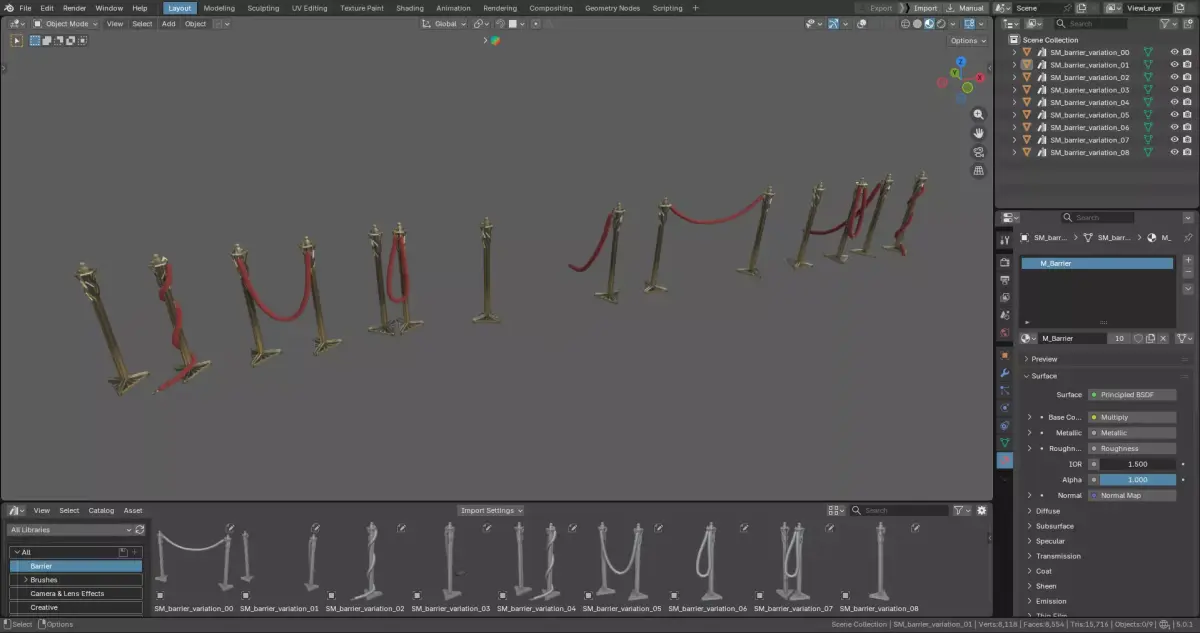Expand the Subsurface material section
1200x633 pixels.
pos(1055,526)
